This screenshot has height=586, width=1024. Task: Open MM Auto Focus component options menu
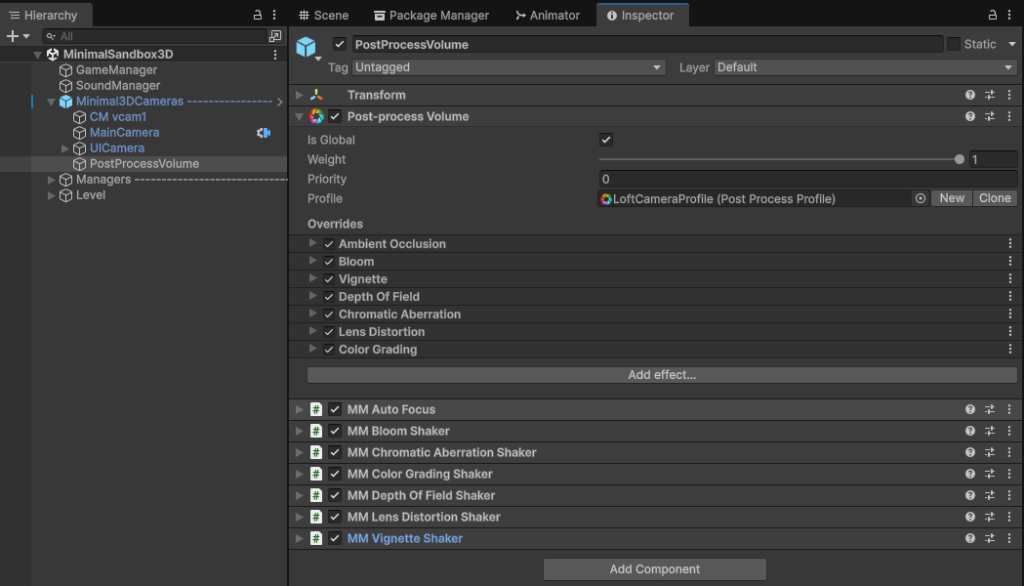tap(1009, 410)
